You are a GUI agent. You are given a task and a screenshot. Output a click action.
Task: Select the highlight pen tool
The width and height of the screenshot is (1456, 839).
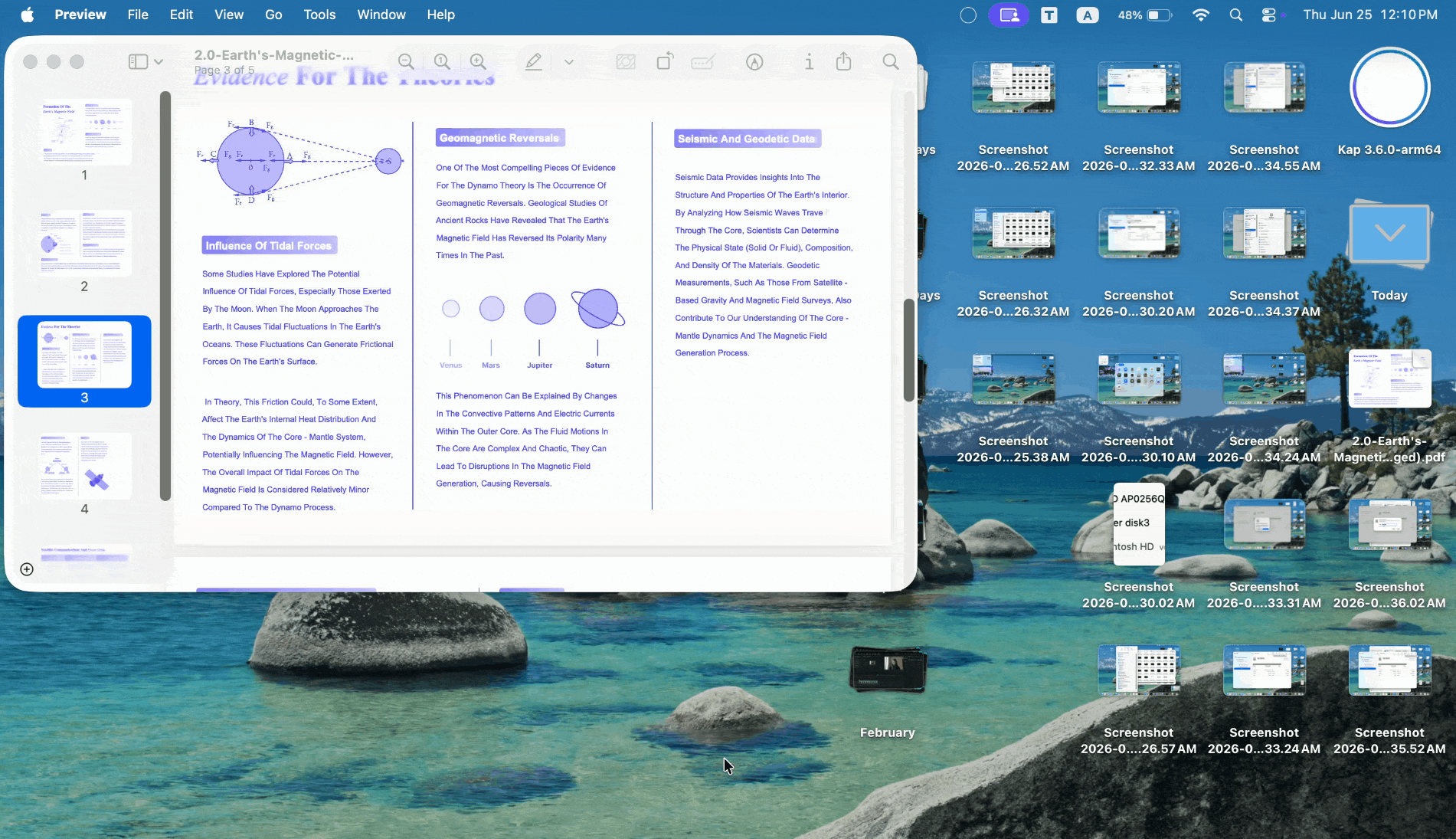pos(534,62)
